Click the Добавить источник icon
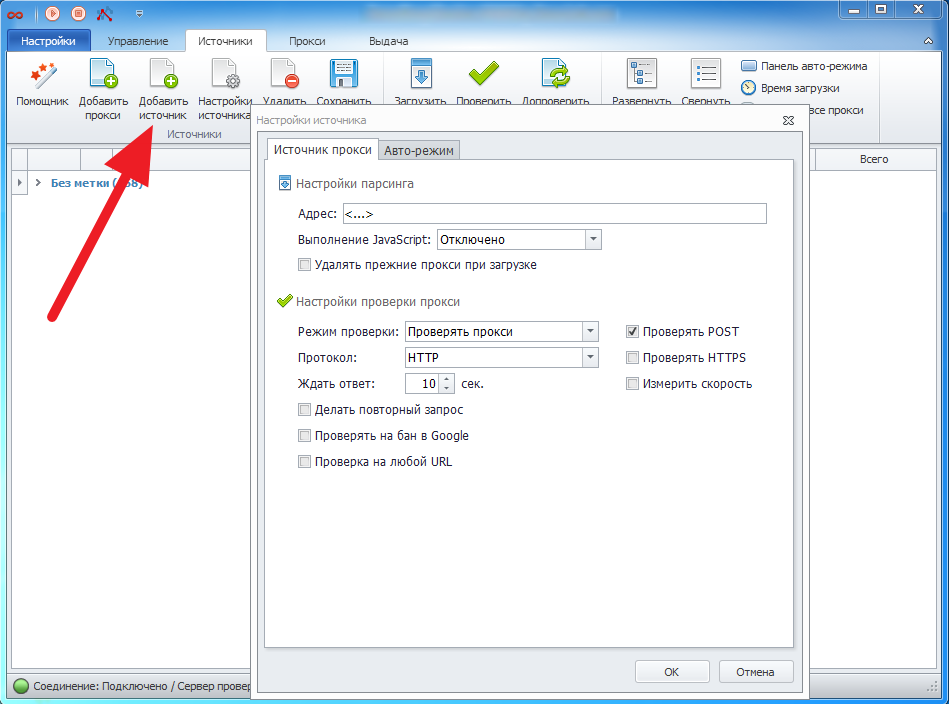This screenshot has width=949, height=704. (x=162, y=76)
